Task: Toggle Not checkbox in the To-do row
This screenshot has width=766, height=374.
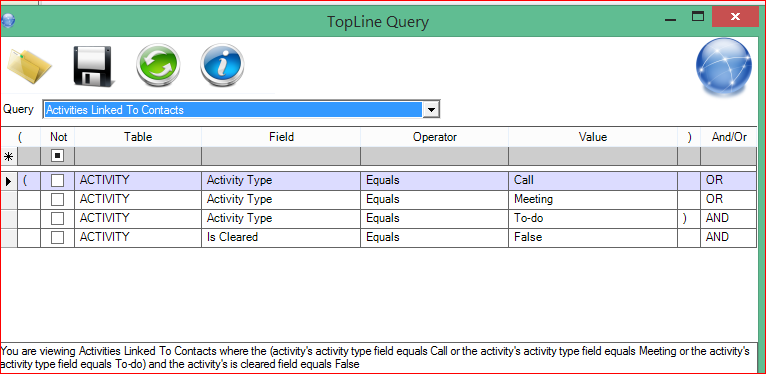Action: pyautogui.click(x=57, y=218)
